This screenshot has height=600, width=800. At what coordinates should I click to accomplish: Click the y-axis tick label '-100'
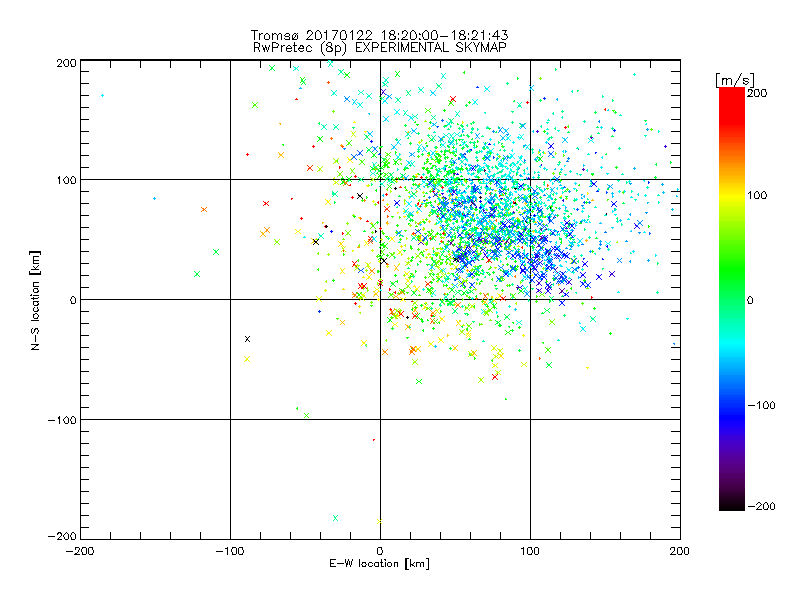tap(62, 420)
